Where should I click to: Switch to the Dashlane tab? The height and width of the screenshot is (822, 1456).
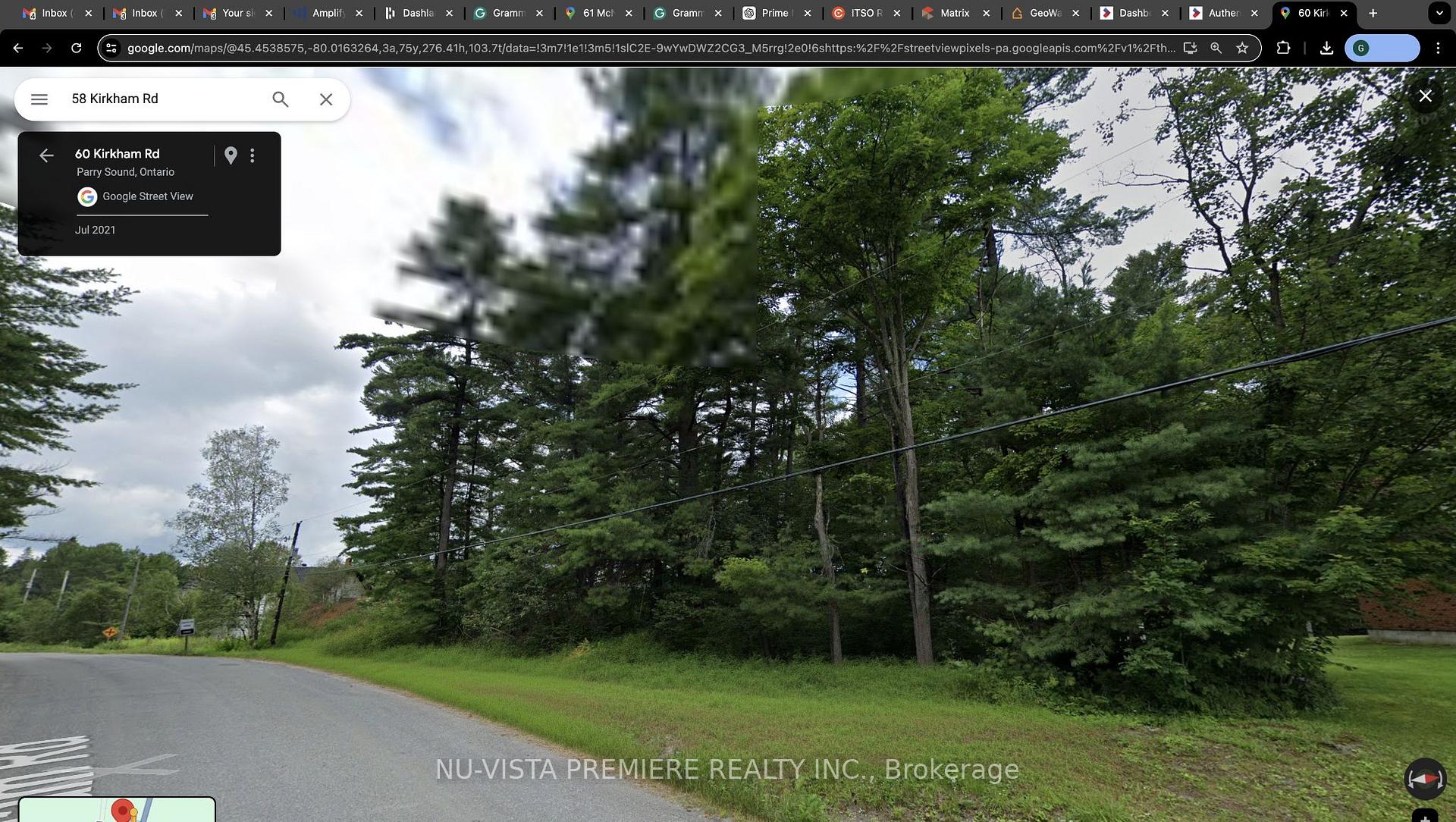(416, 13)
